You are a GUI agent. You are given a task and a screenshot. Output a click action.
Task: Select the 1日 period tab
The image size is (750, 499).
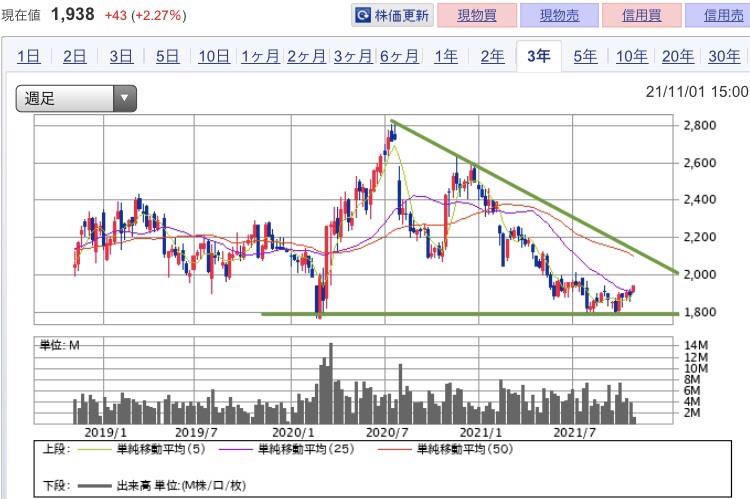[28, 56]
